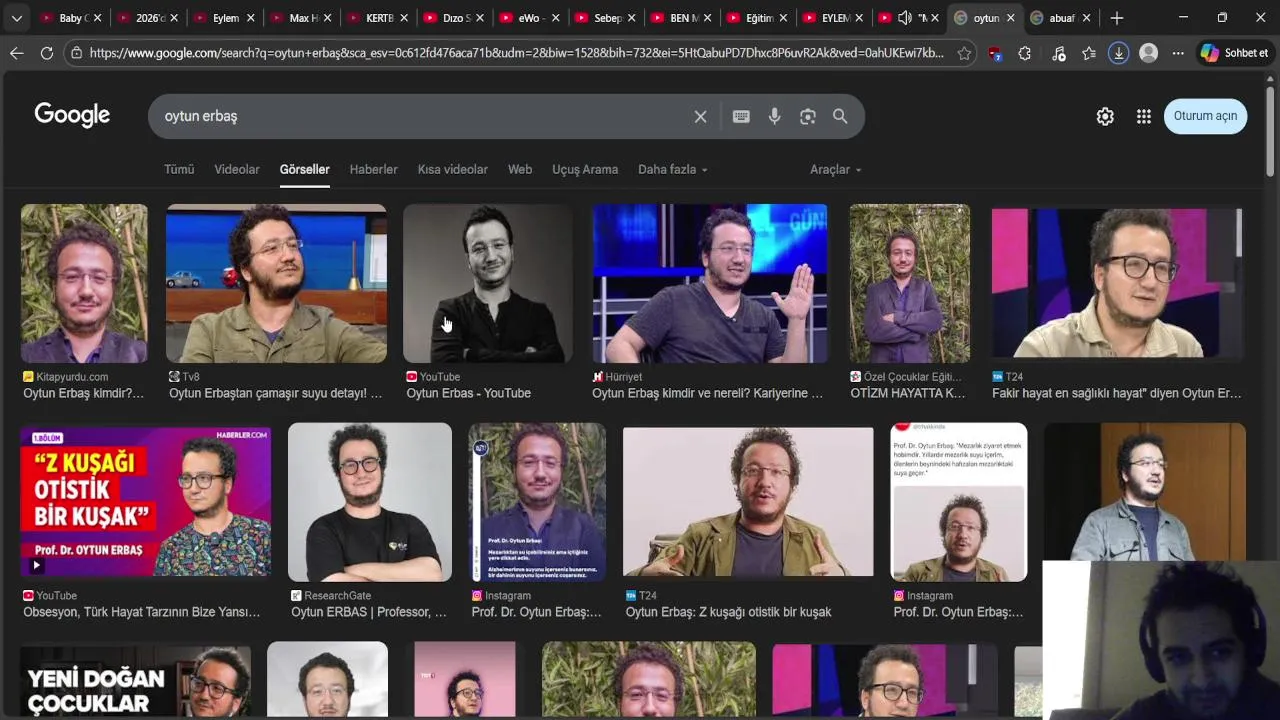1280x720 pixels.
Task: Switch to Tümü results tab
Action: tap(179, 169)
